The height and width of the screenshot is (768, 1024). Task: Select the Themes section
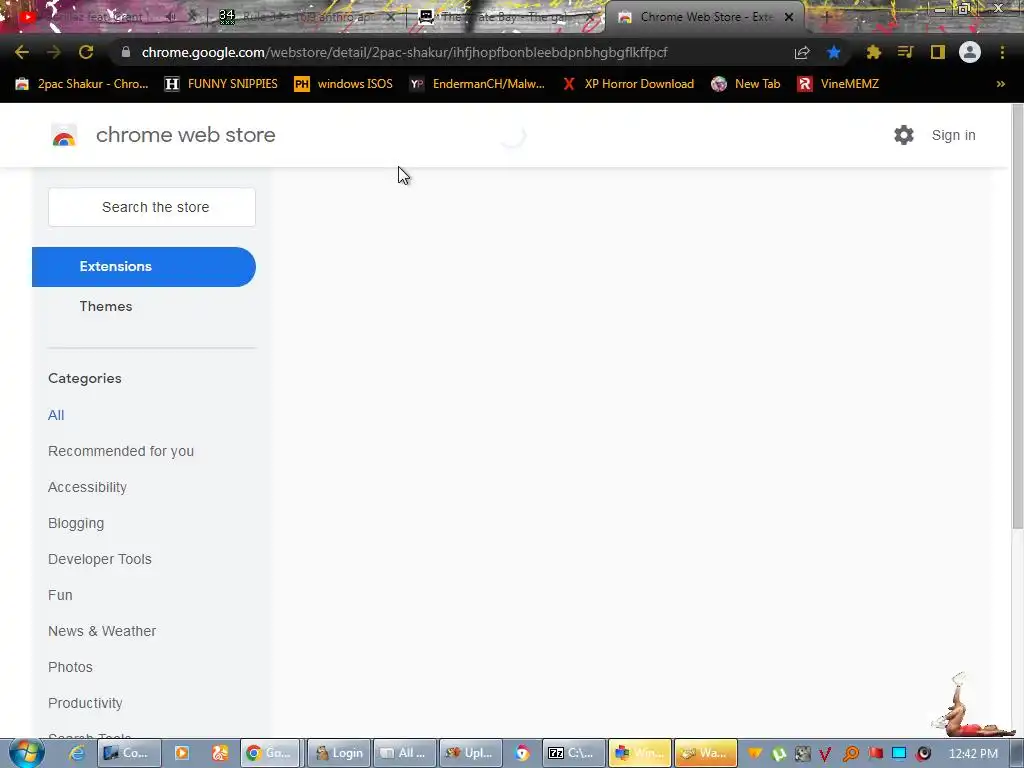(106, 306)
